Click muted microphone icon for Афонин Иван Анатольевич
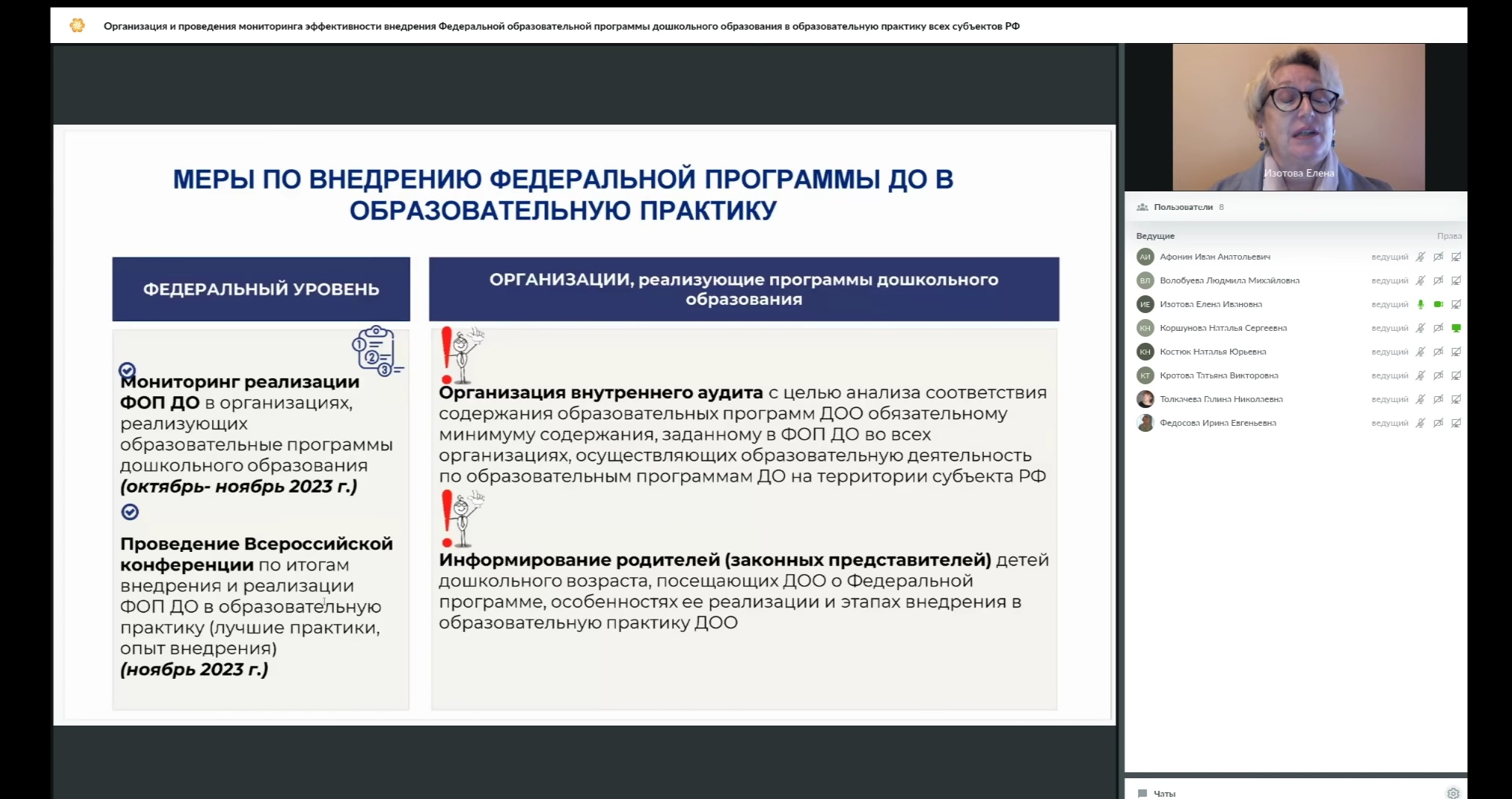 tap(1420, 257)
